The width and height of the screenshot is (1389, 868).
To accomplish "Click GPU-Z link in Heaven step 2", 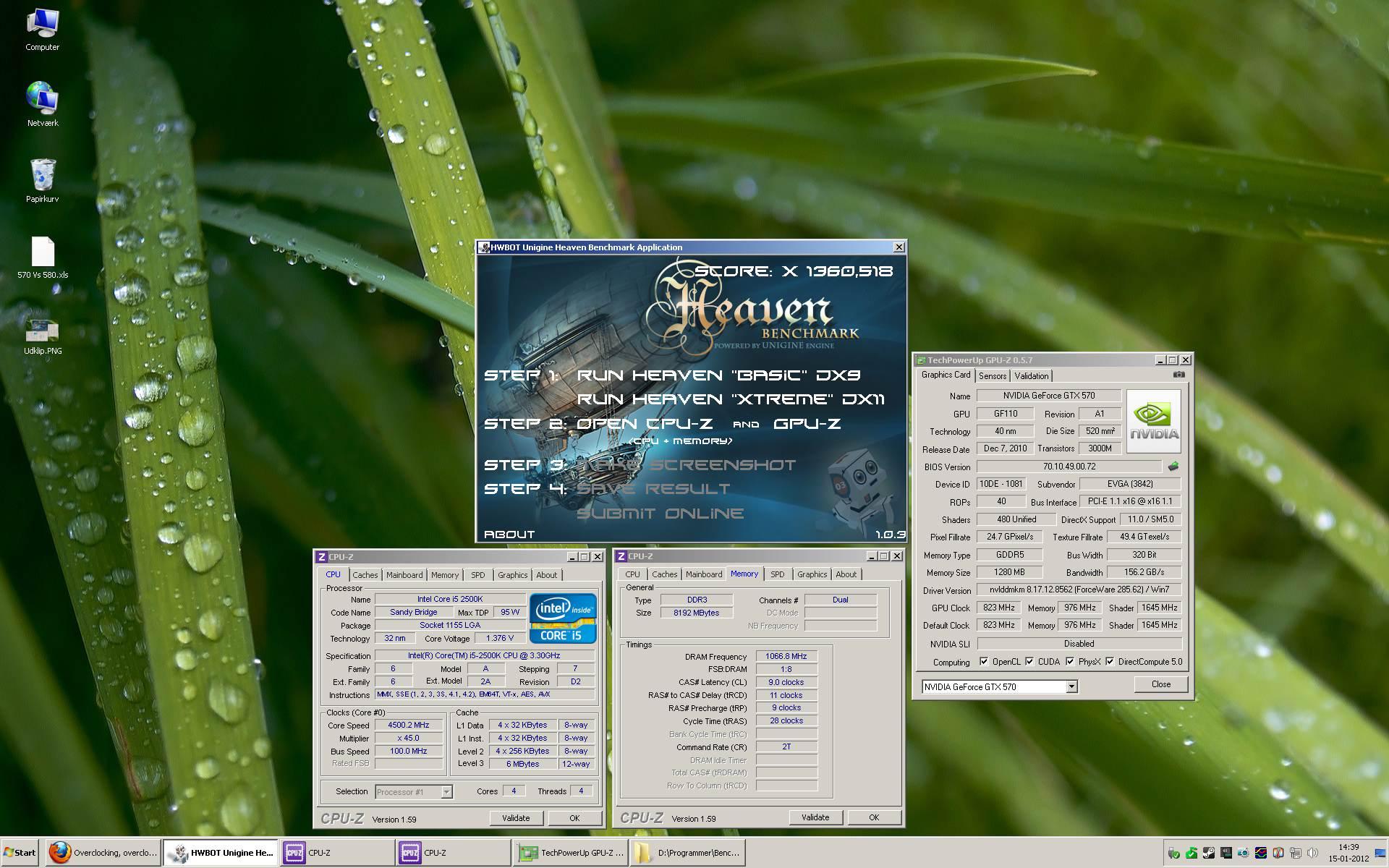I will (807, 423).
